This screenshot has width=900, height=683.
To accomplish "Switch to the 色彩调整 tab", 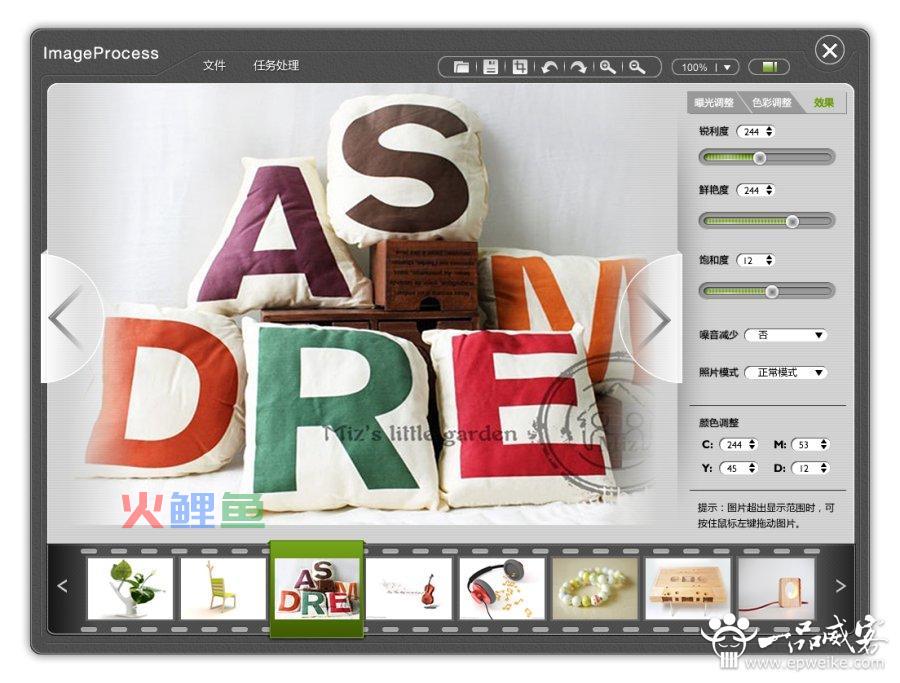I will (x=771, y=103).
